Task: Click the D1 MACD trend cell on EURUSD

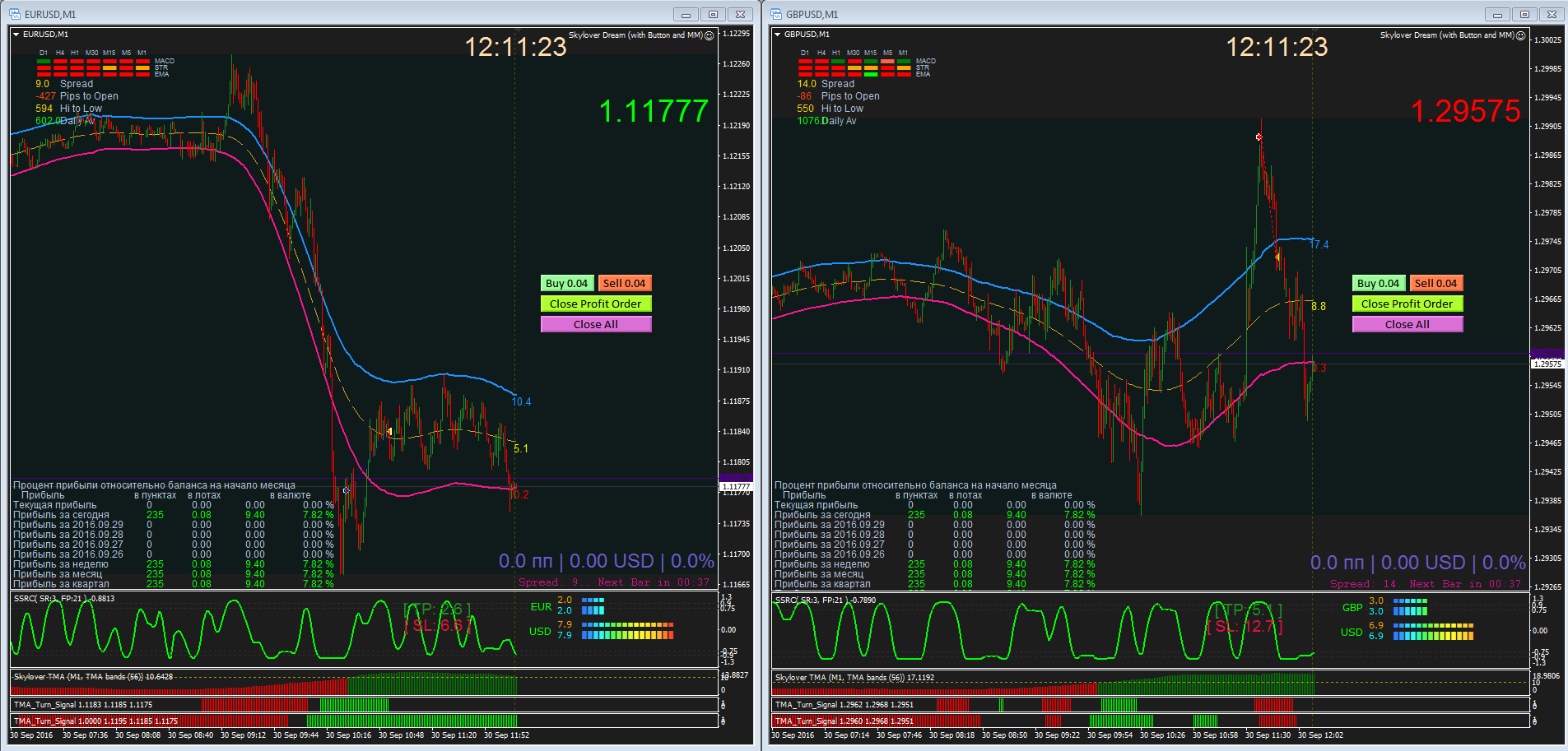Action: [44, 61]
